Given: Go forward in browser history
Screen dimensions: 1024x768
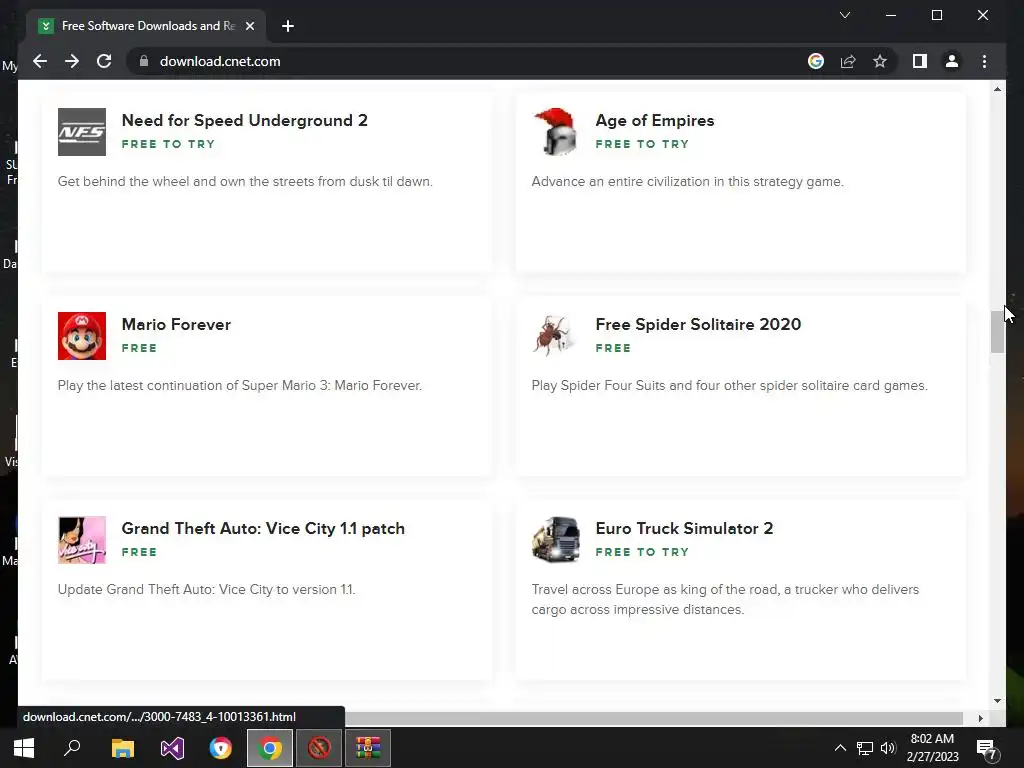Looking at the screenshot, I should pos(72,61).
